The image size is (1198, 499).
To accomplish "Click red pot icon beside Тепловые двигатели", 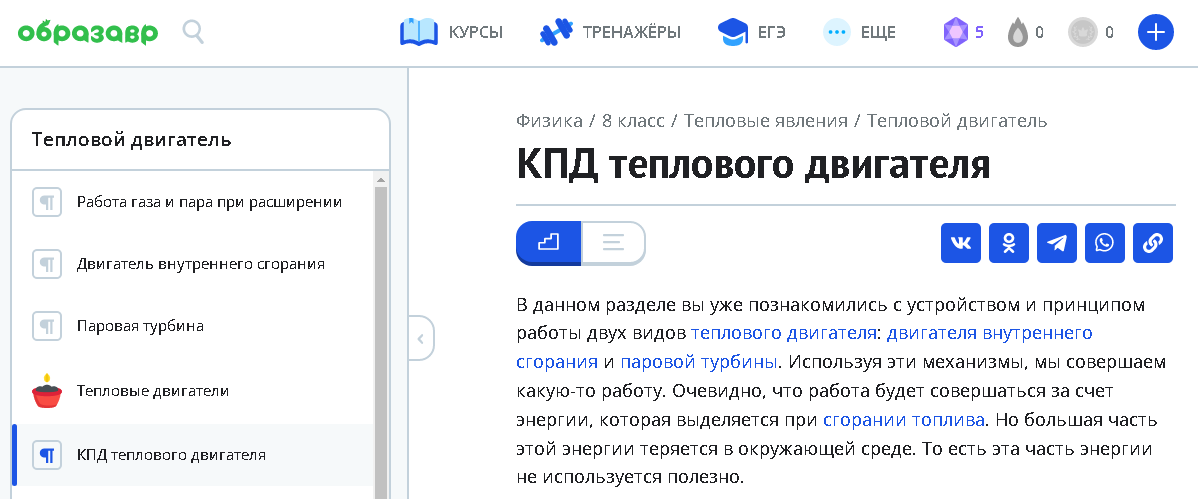I will tap(47, 390).
